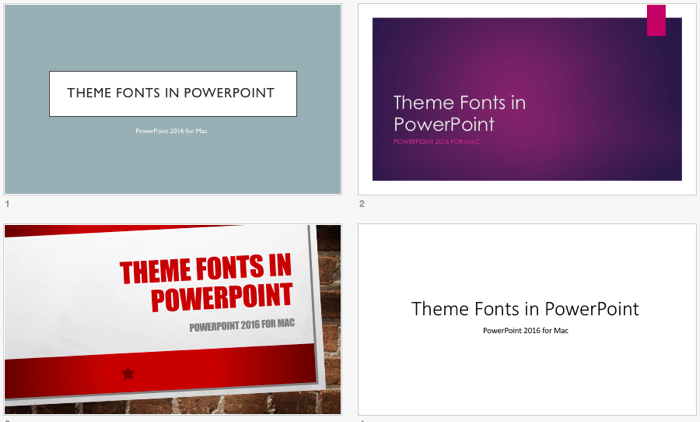Click the black 'Theme Fonts in PowerPoint' title on the white slide
This screenshot has height=422, width=700.
[x=525, y=309]
